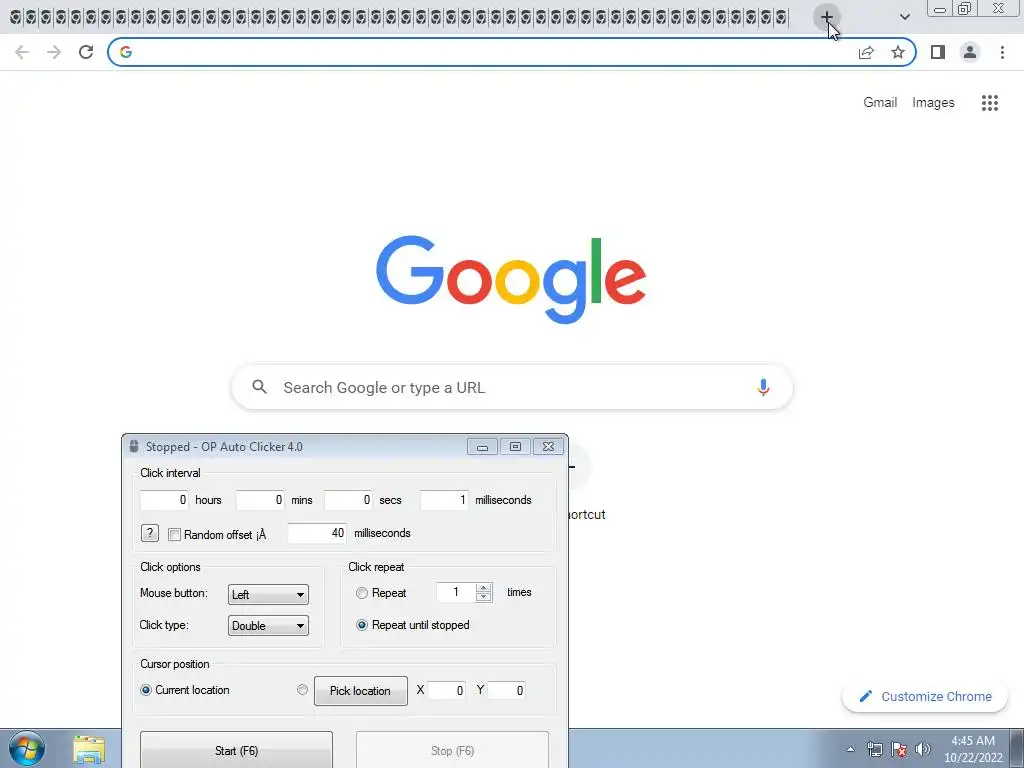The height and width of the screenshot is (768, 1024).
Task: Open a new Chrome tab with plus button
Action: (826, 17)
